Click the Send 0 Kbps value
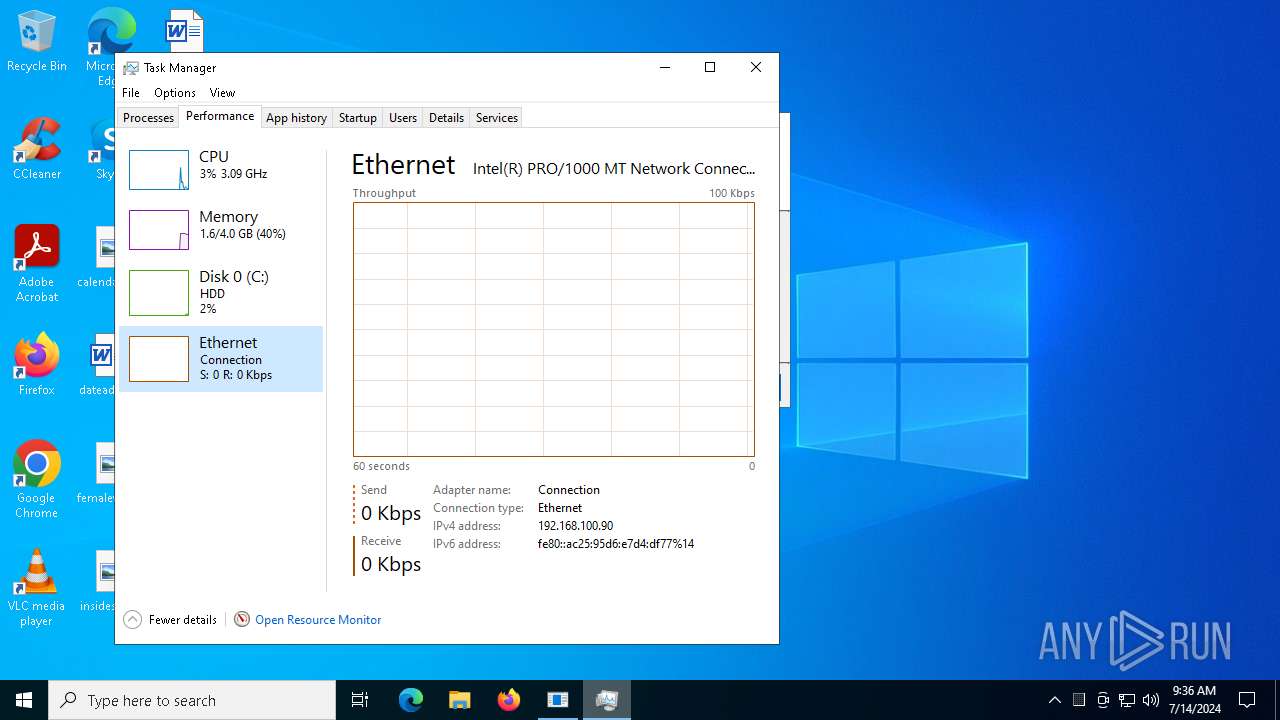Viewport: 1280px width, 720px height. (x=391, y=513)
